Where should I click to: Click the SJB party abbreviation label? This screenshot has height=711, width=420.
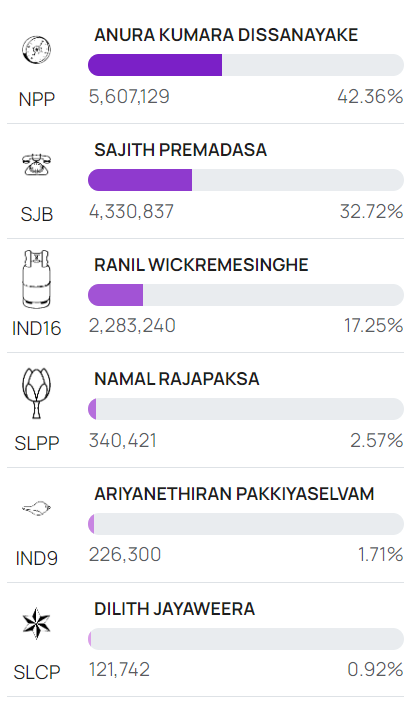click(x=36, y=214)
